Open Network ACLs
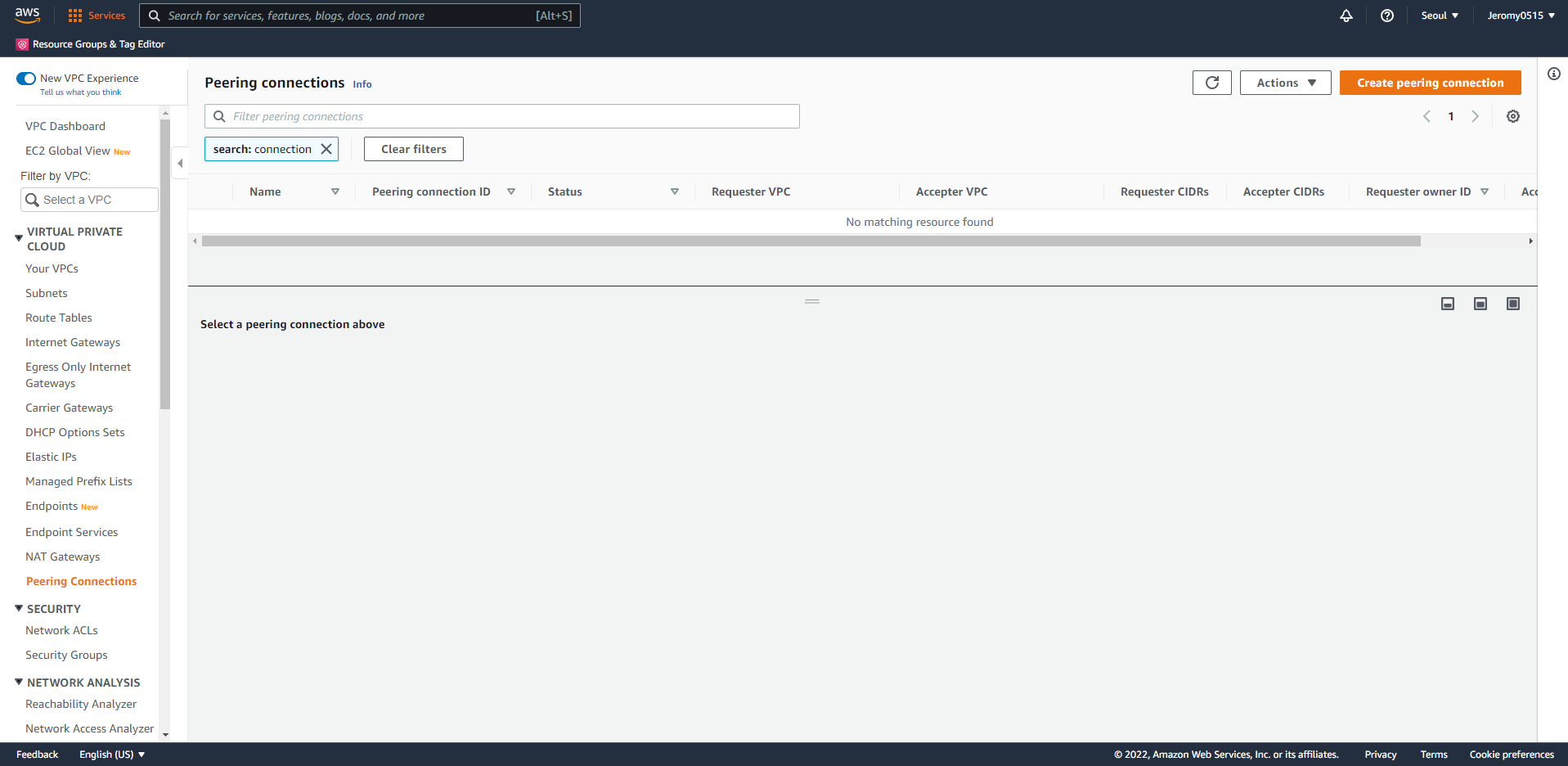 (61, 630)
